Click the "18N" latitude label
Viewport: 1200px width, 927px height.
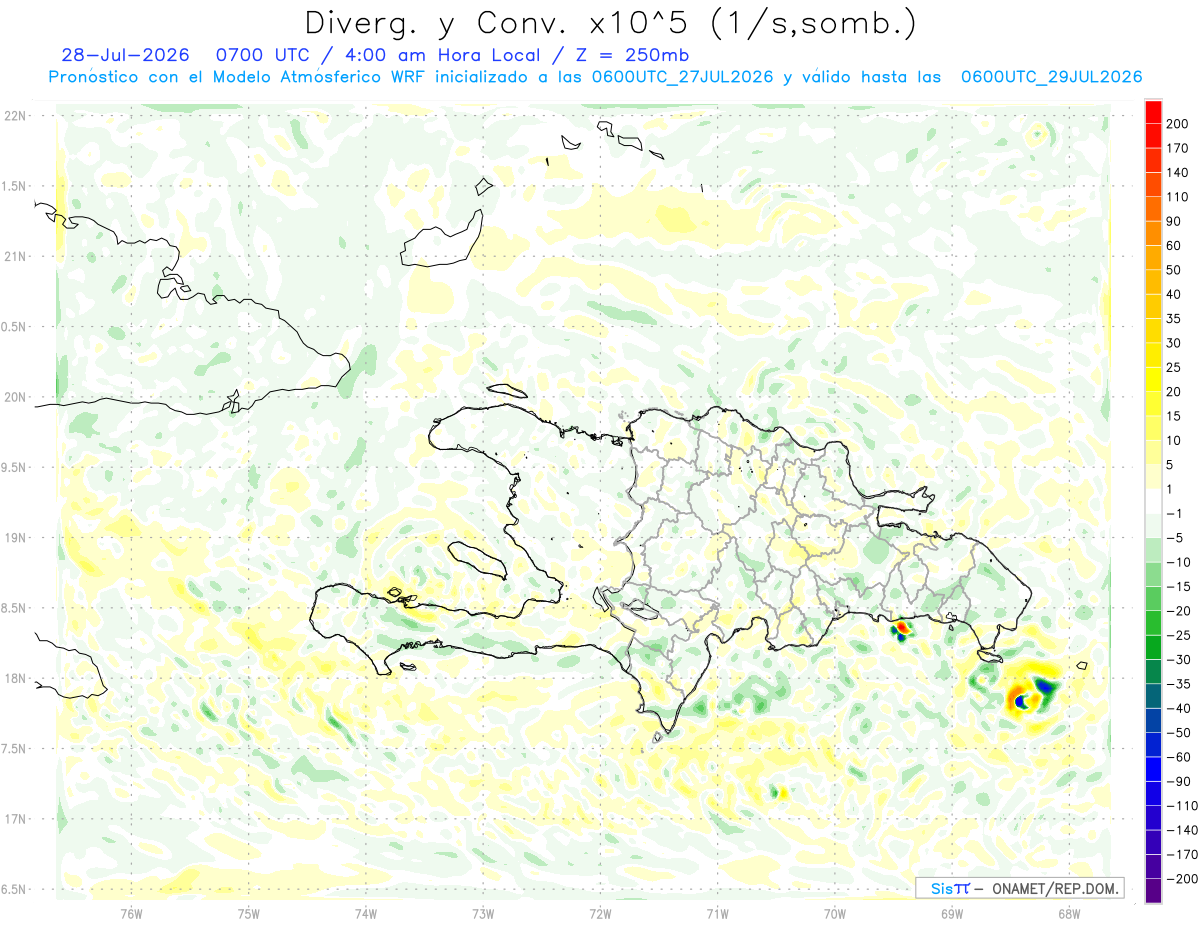coord(16,679)
